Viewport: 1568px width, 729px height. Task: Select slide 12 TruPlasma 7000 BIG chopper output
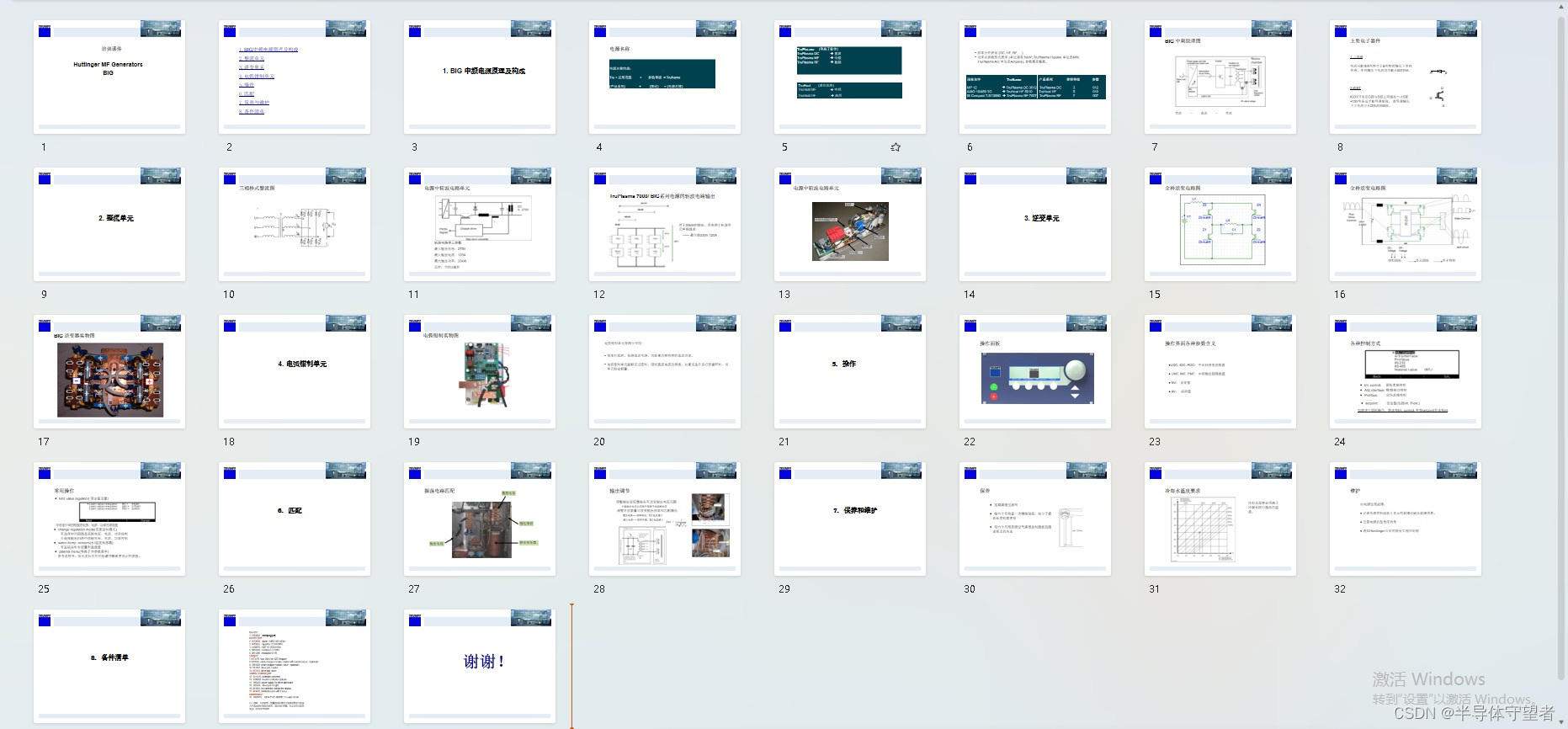click(665, 224)
